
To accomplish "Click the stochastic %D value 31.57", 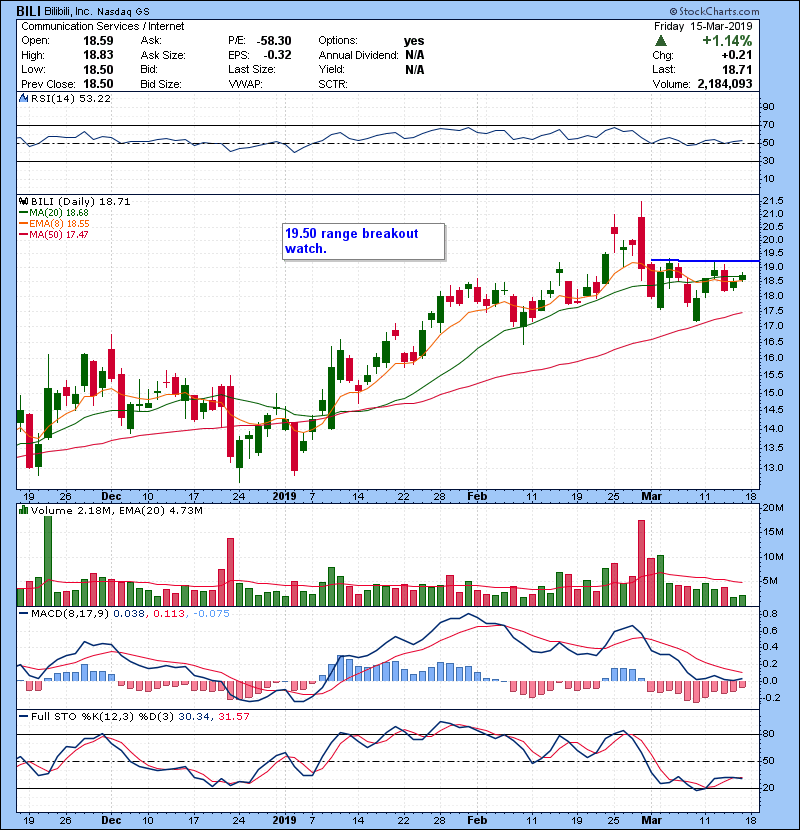I will pyautogui.click(x=233, y=717).
